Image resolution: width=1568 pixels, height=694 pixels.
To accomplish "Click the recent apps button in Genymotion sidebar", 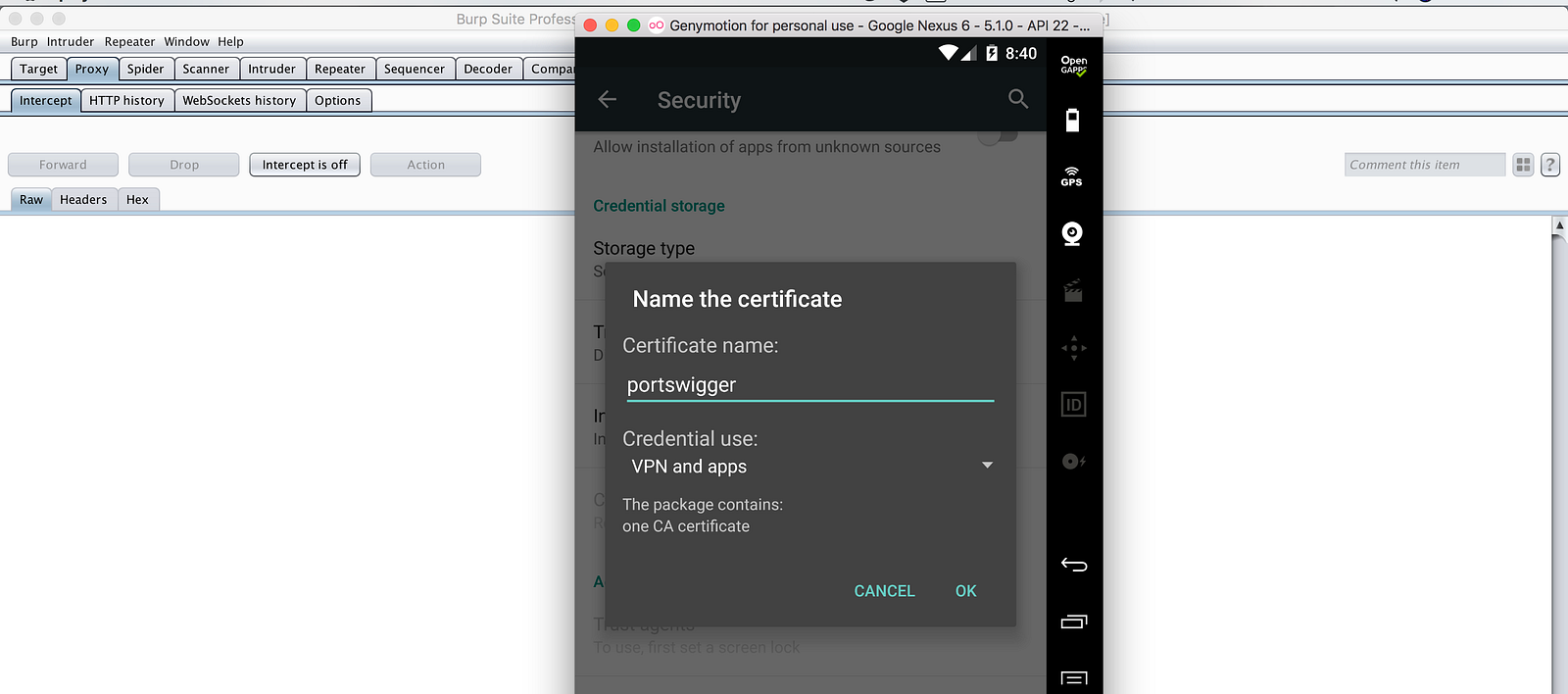I will pyautogui.click(x=1074, y=621).
